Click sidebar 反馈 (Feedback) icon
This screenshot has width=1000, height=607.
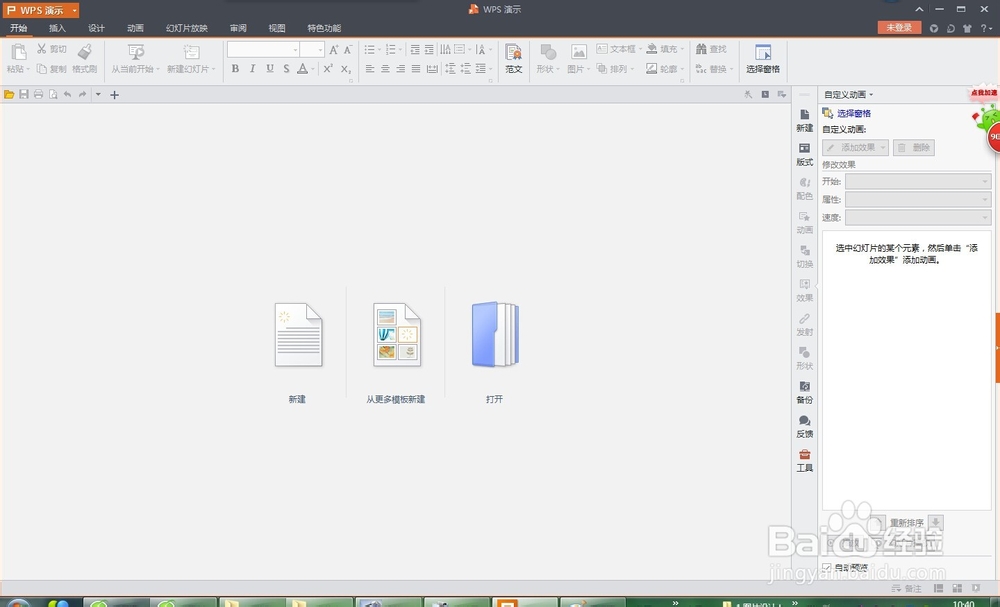tap(804, 420)
